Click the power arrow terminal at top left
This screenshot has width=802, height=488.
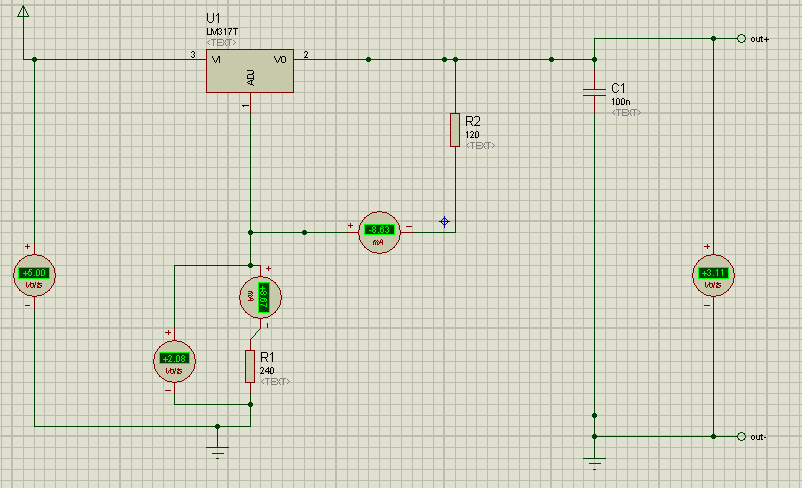(x=23, y=11)
